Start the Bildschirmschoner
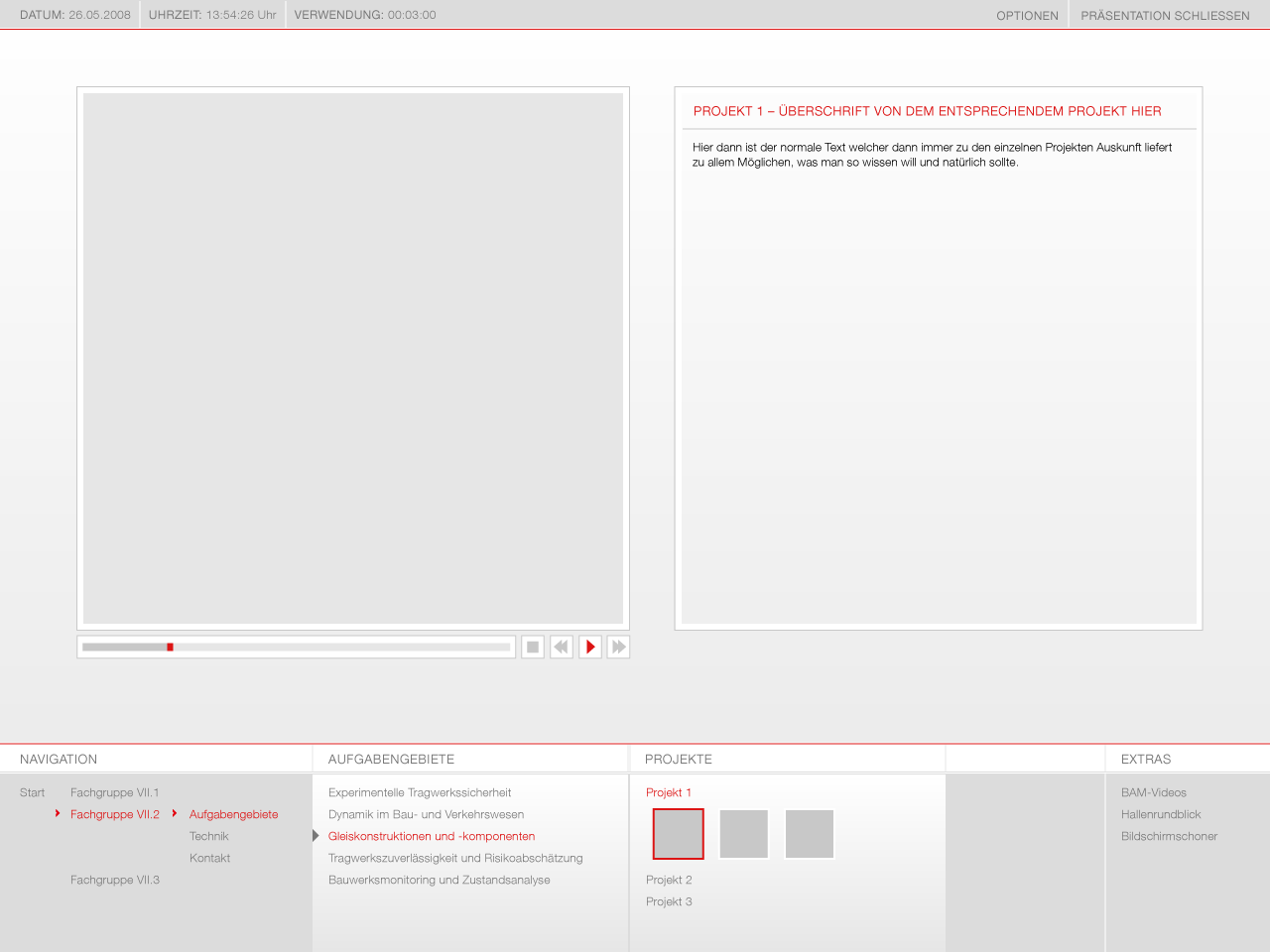 click(x=1169, y=836)
